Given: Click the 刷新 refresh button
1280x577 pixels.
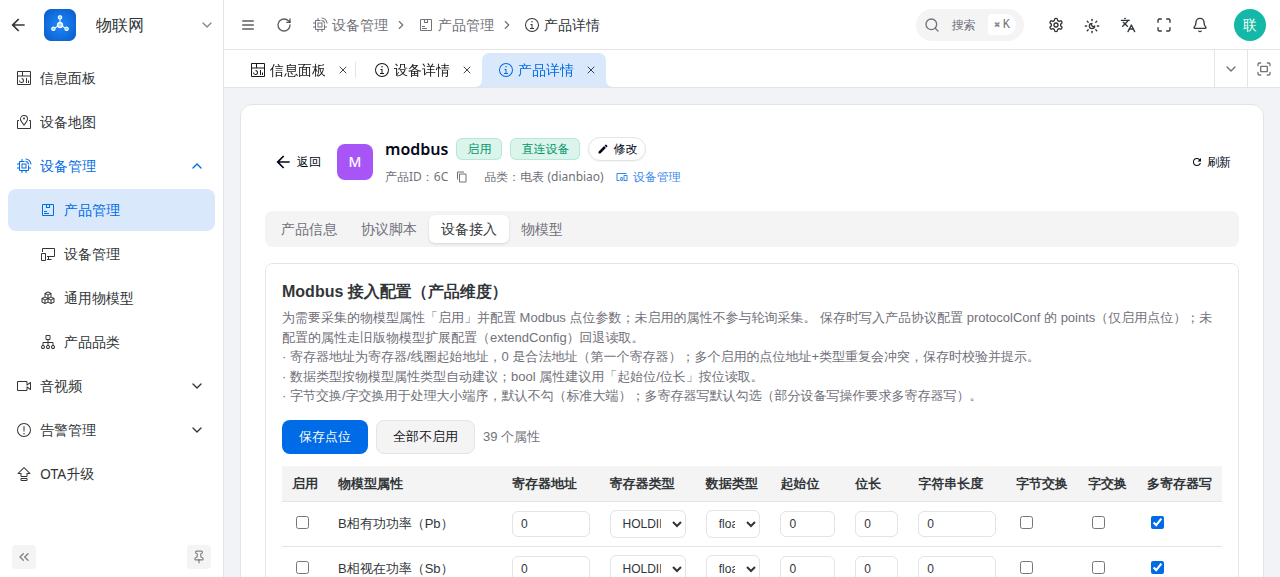Looking at the screenshot, I should tap(1211, 162).
